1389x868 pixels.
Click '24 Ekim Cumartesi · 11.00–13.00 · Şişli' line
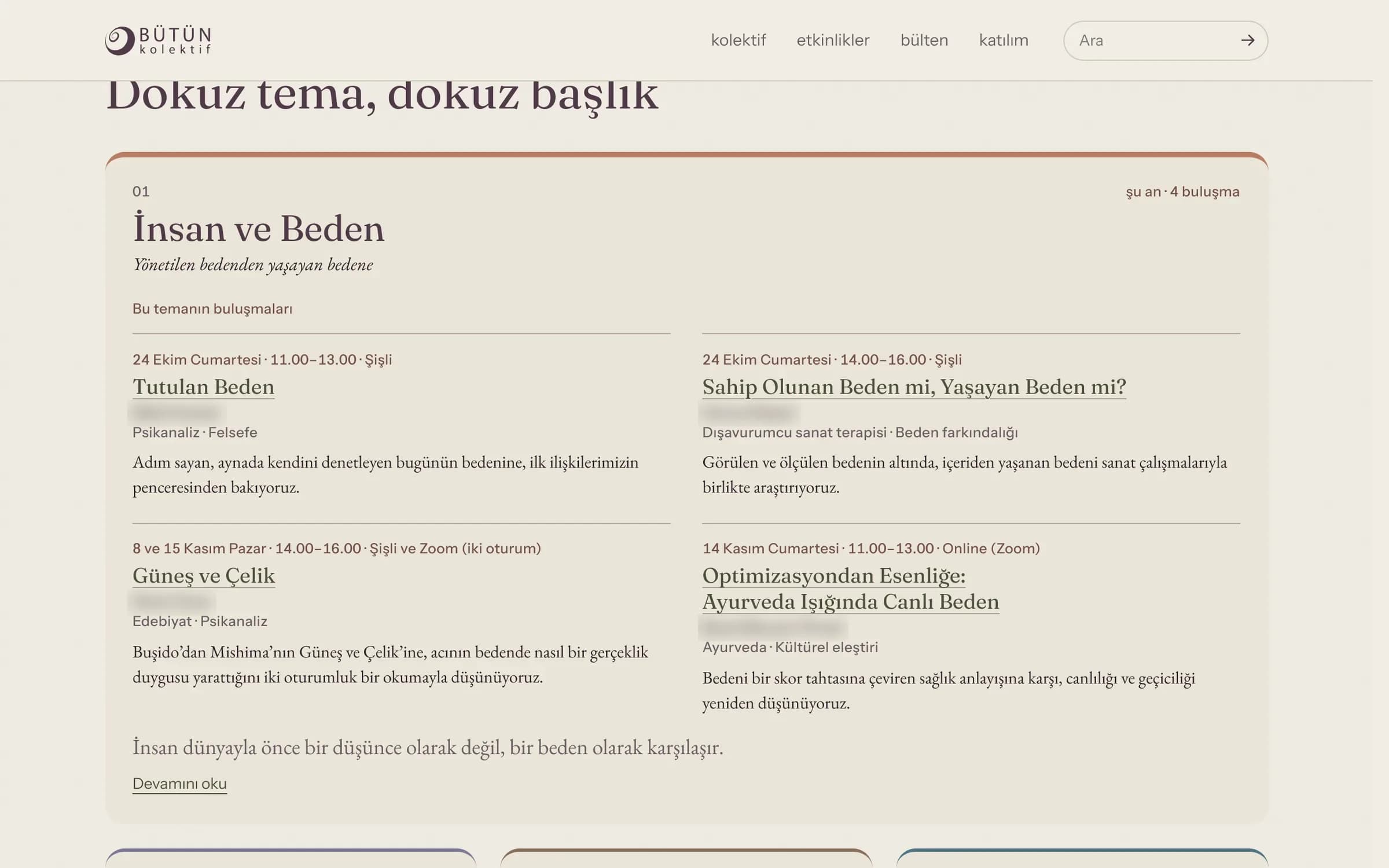[x=262, y=359]
